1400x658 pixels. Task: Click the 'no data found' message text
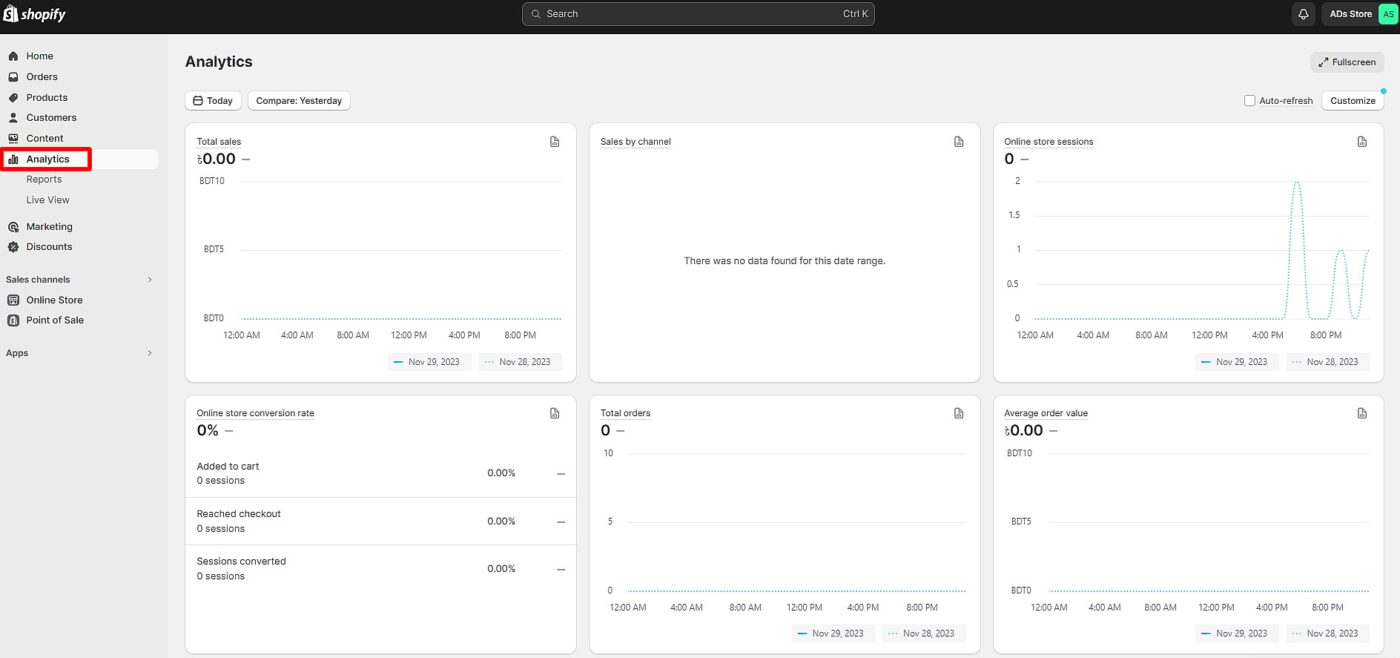pyautogui.click(x=785, y=261)
